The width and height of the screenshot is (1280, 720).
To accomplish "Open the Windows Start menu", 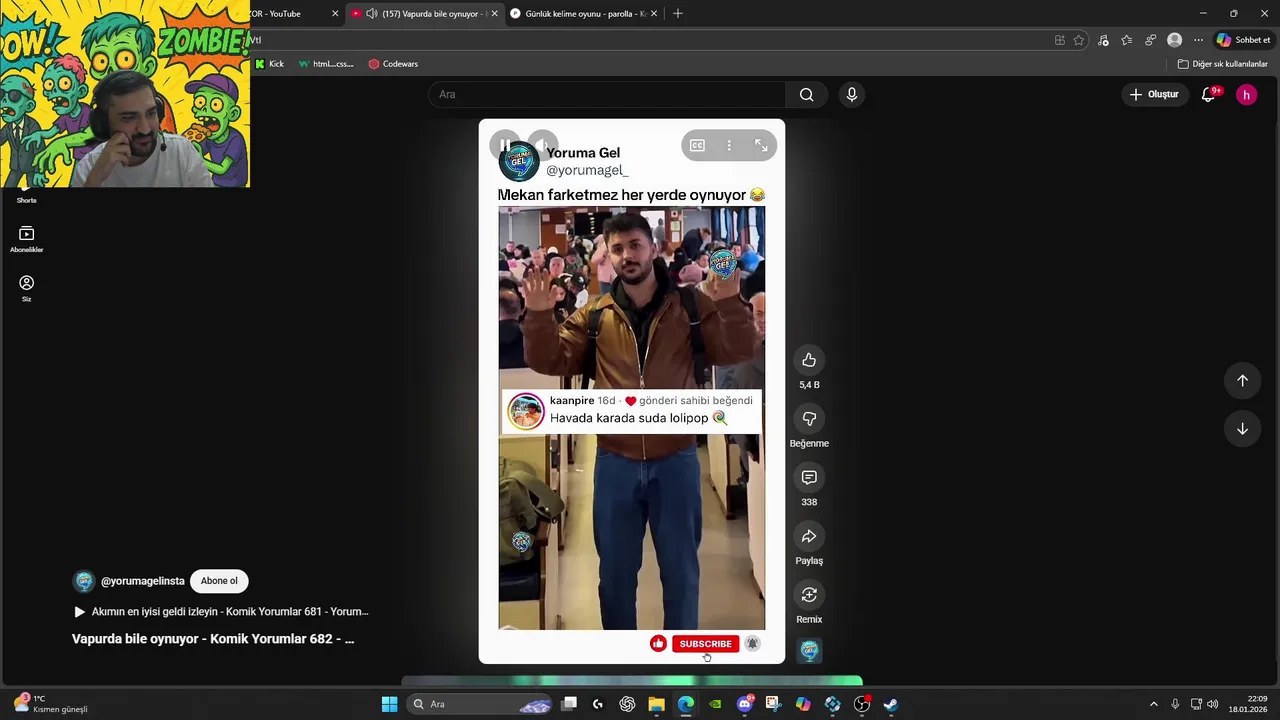I will pos(389,704).
